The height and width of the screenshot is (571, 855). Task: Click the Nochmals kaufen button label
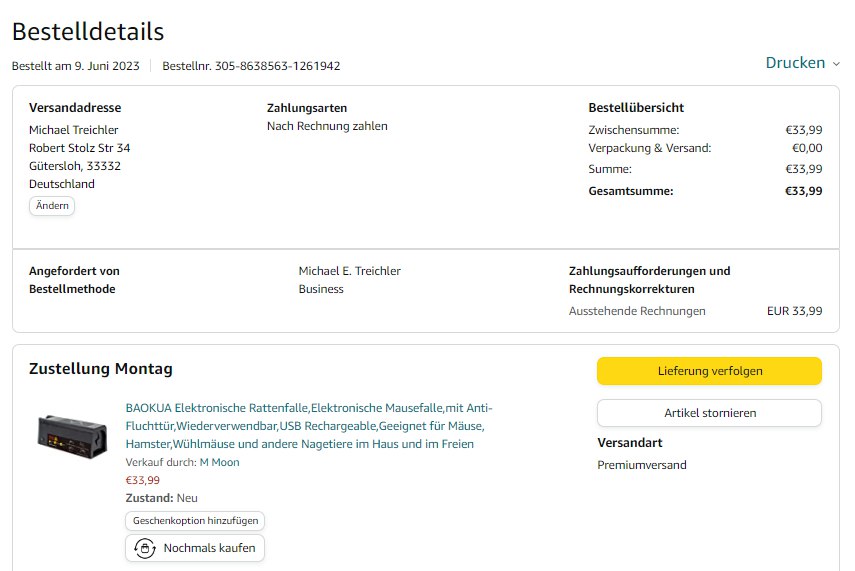[209, 548]
